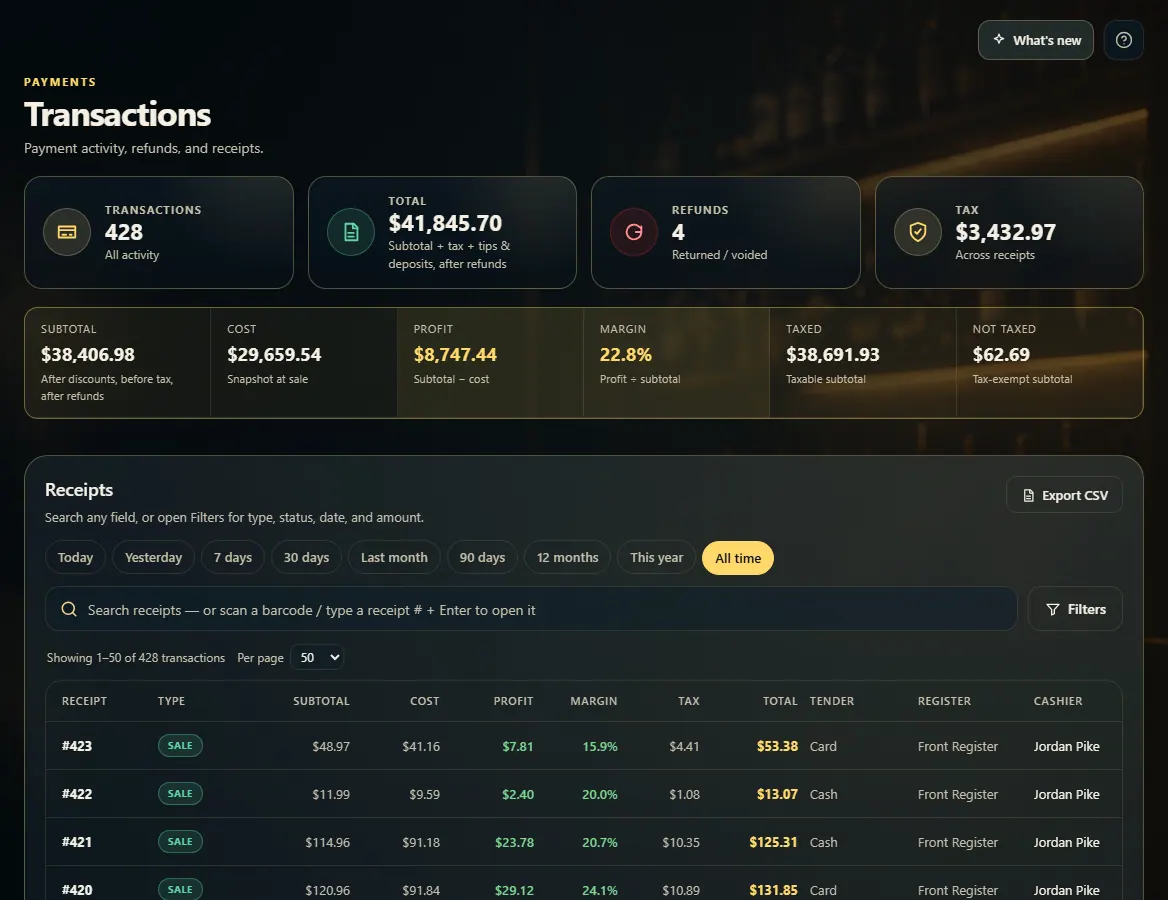The width and height of the screenshot is (1168, 900).
Task: Click the Margin column header
Action: tap(594, 701)
